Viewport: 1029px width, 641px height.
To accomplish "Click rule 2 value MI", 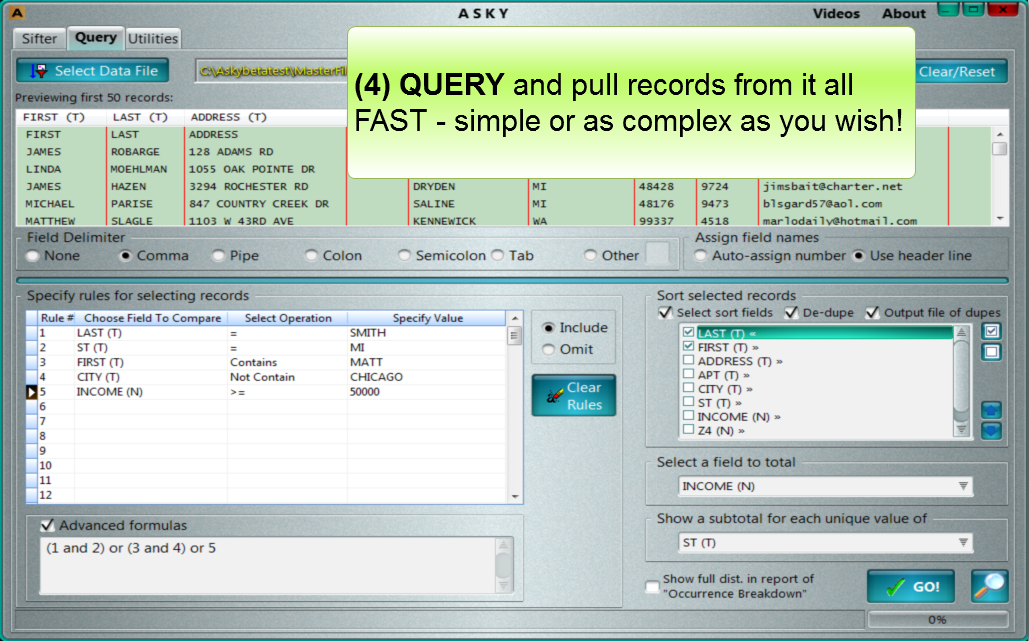I will (357, 348).
